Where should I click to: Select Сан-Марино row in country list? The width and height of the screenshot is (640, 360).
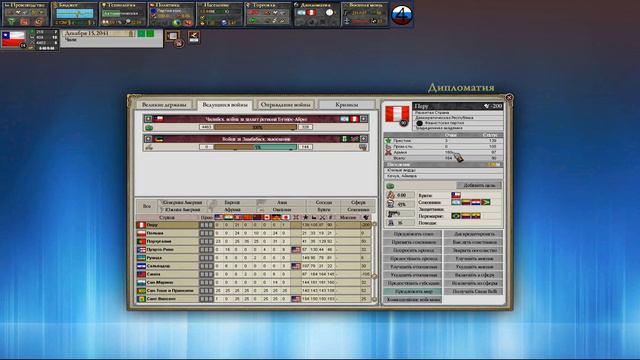pyautogui.click(x=253, y=282)
